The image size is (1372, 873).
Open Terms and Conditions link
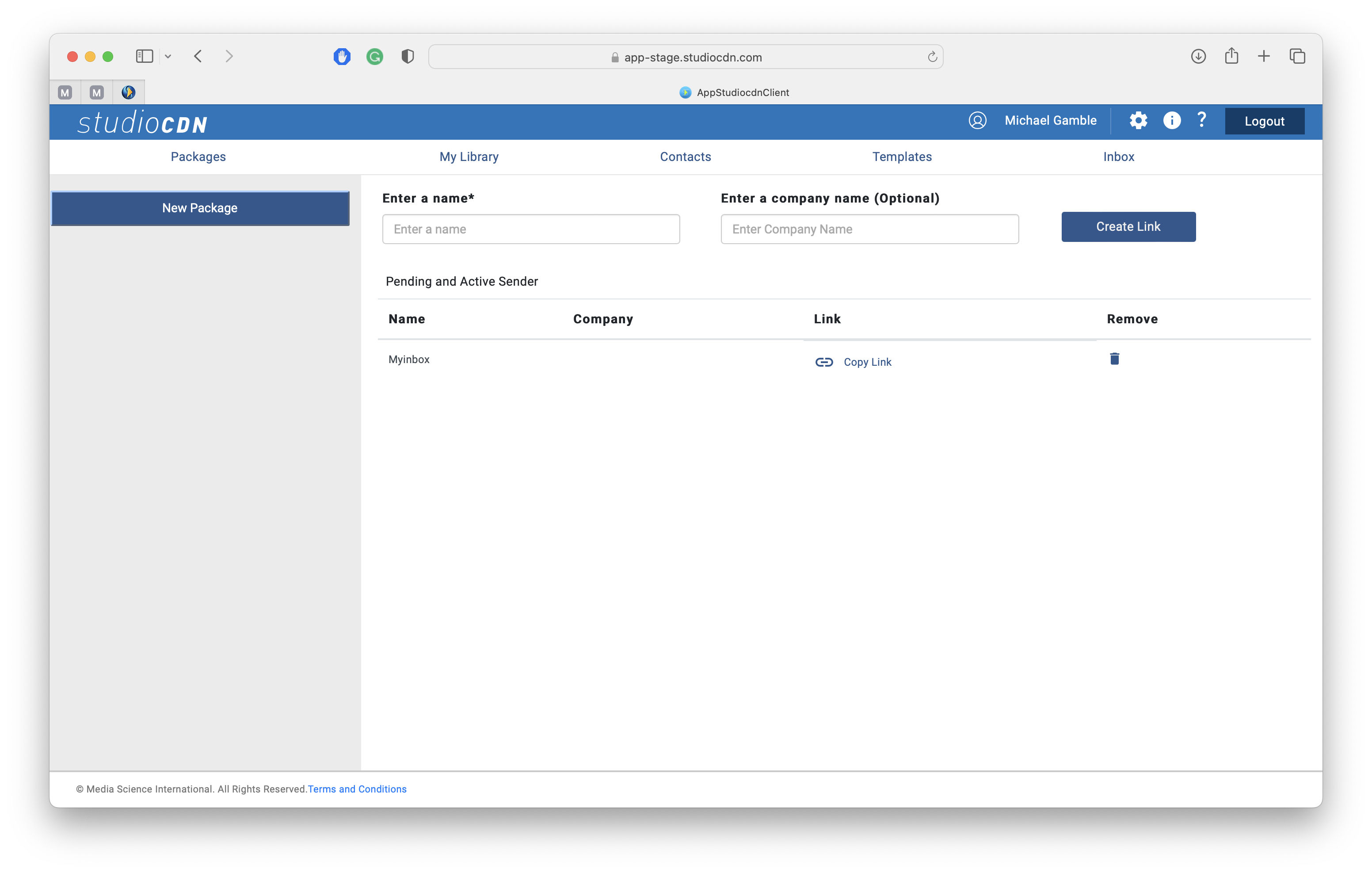[357, 789]
